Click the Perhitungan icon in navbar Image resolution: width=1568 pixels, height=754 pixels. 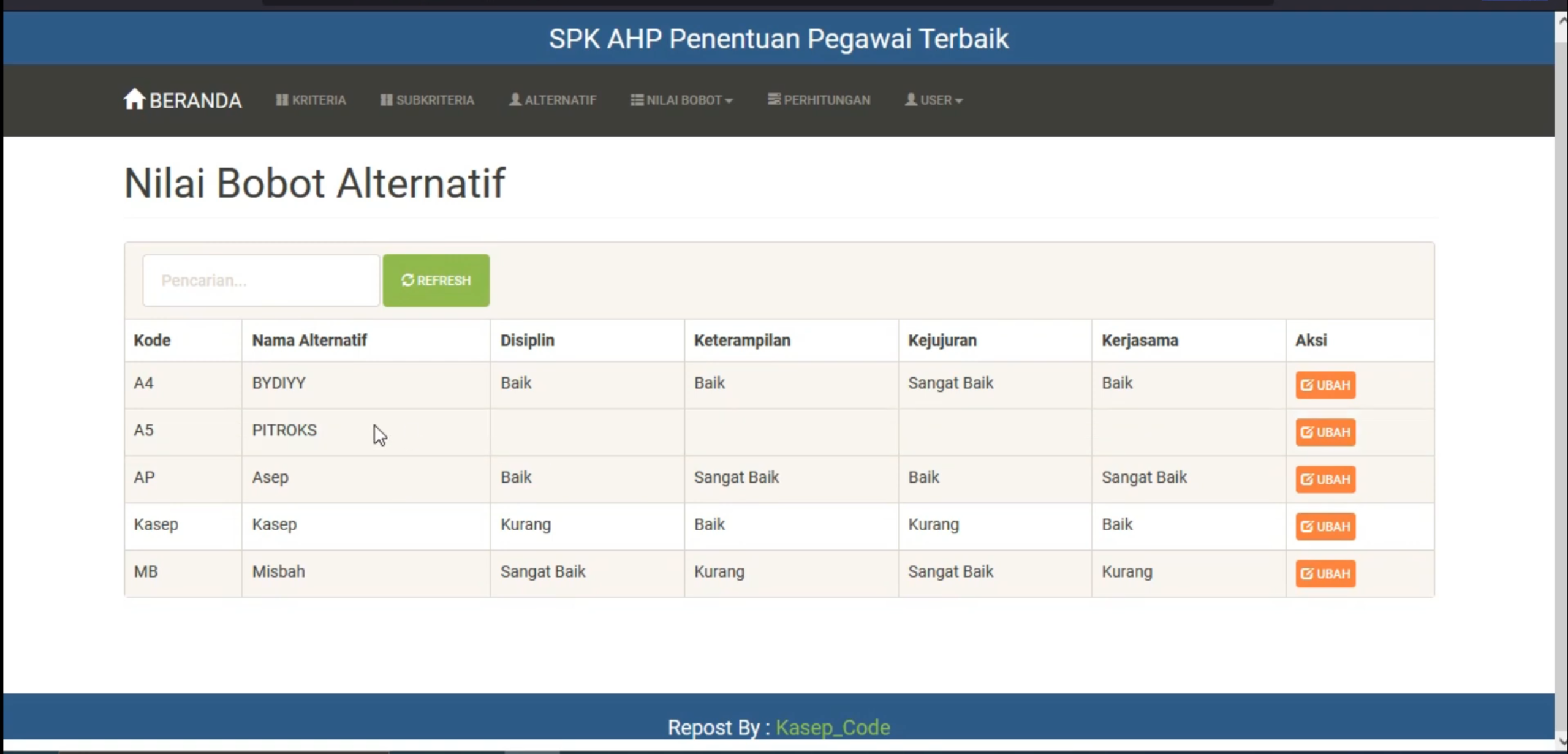774,99
